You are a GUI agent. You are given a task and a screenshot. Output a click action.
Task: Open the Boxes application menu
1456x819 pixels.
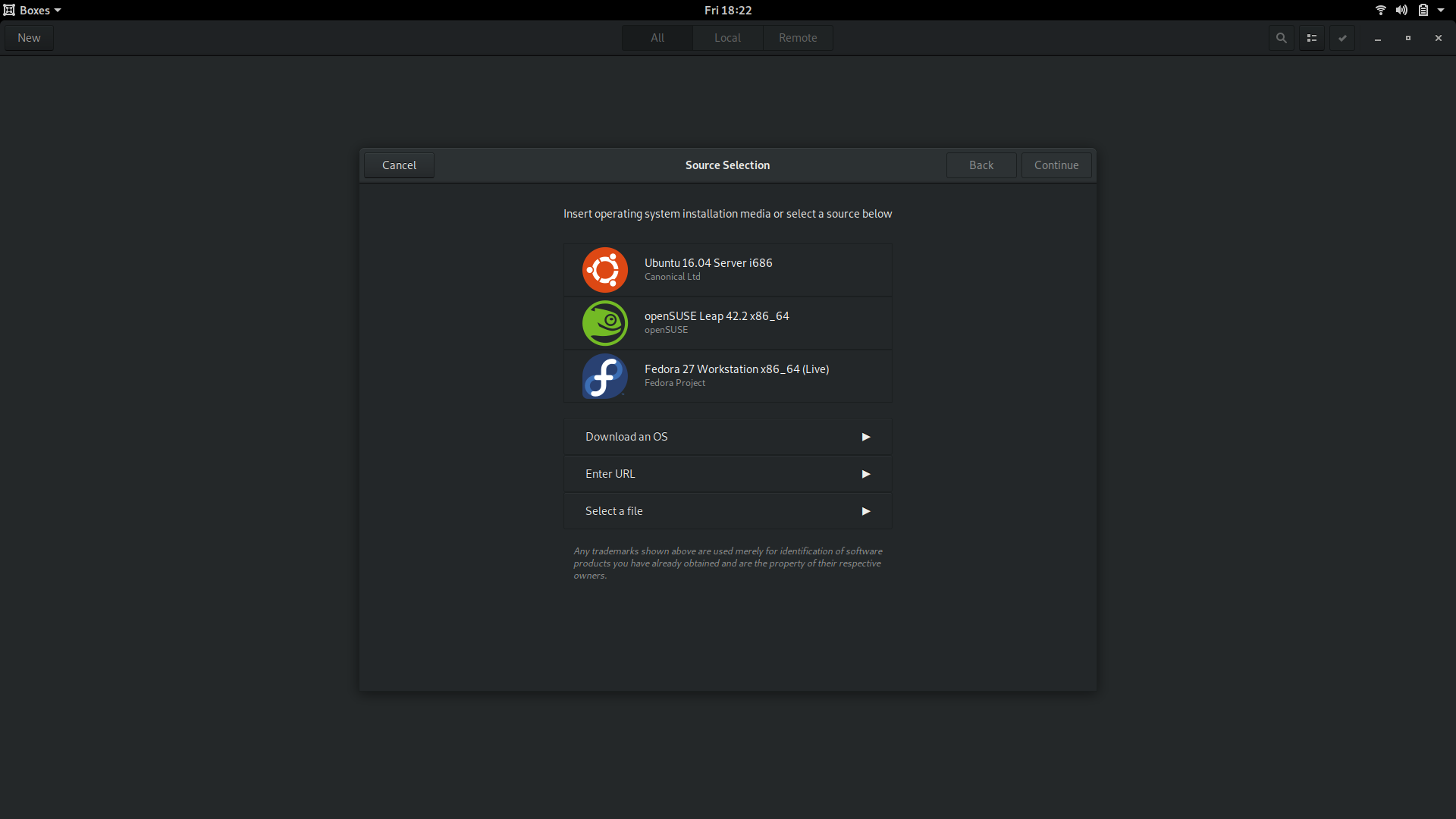tap(32, 10)
